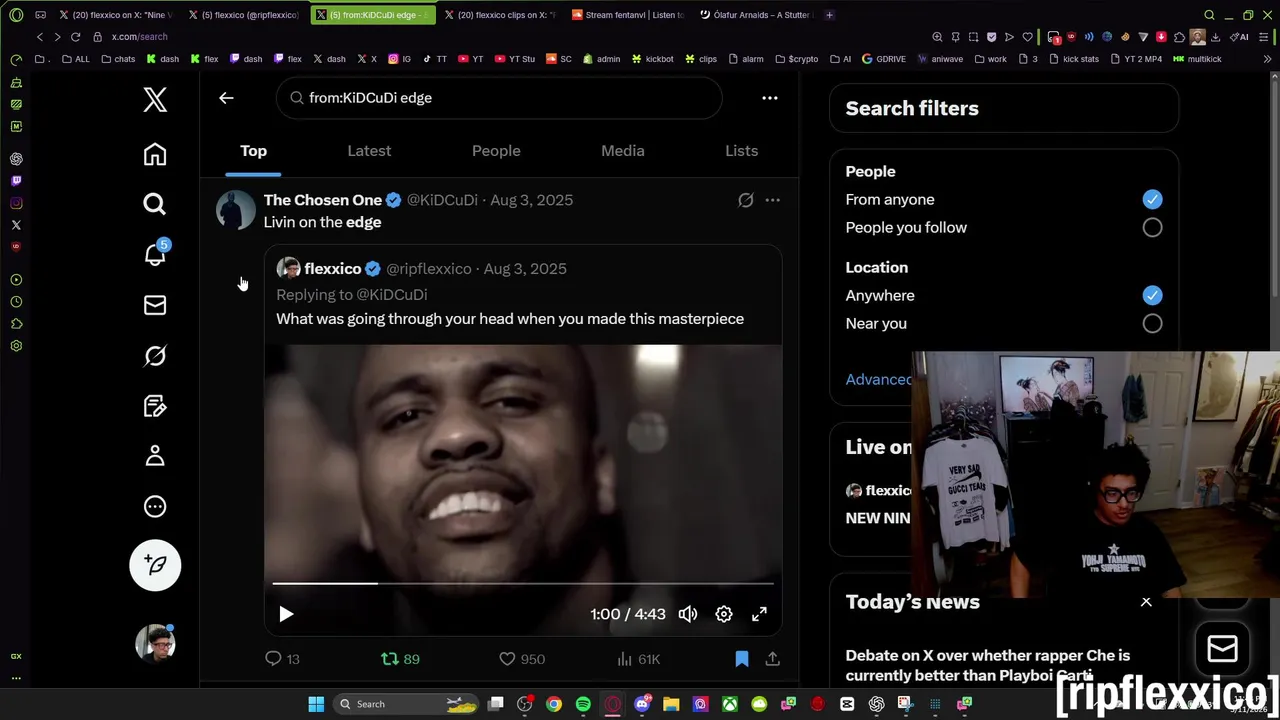Open The Chosen One profile avatar
This screenshot has width=1280, height=720.
pyautogui.click(x=236, y=210)
